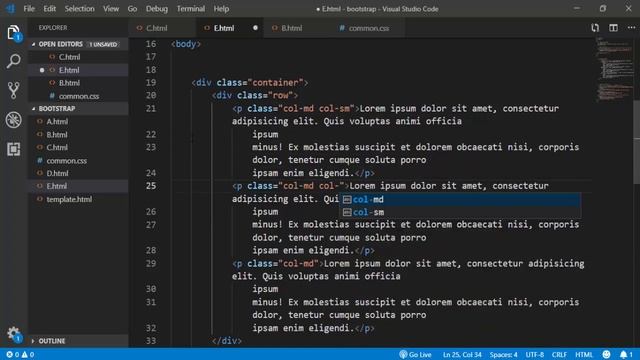Screen dimensions: 640x360
Task: Choose the col-sm autocomplete suggestion
Action: pyautogui.click(x=460, y=212)
